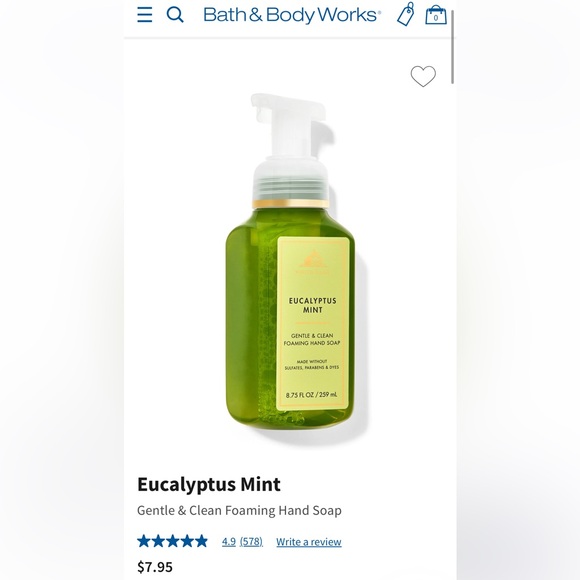Screen dimensions: 580x580
Task: Click the Eucalyptus Mint soap product image
Action: point(290,264)
